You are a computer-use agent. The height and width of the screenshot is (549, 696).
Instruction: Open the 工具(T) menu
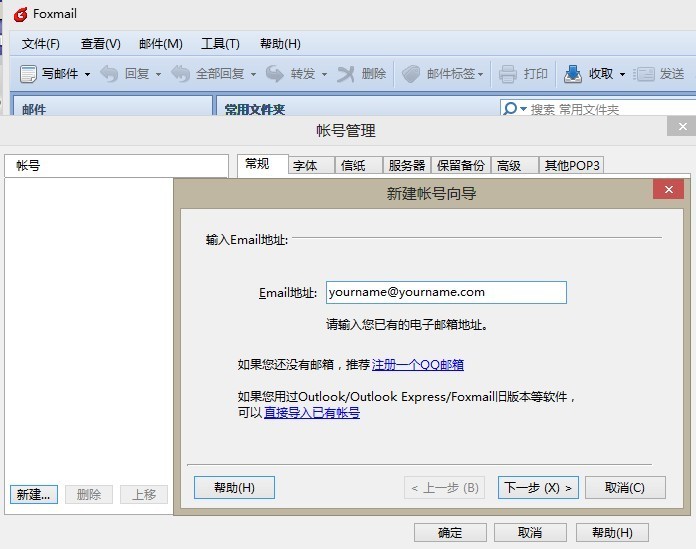coord(220,44)
